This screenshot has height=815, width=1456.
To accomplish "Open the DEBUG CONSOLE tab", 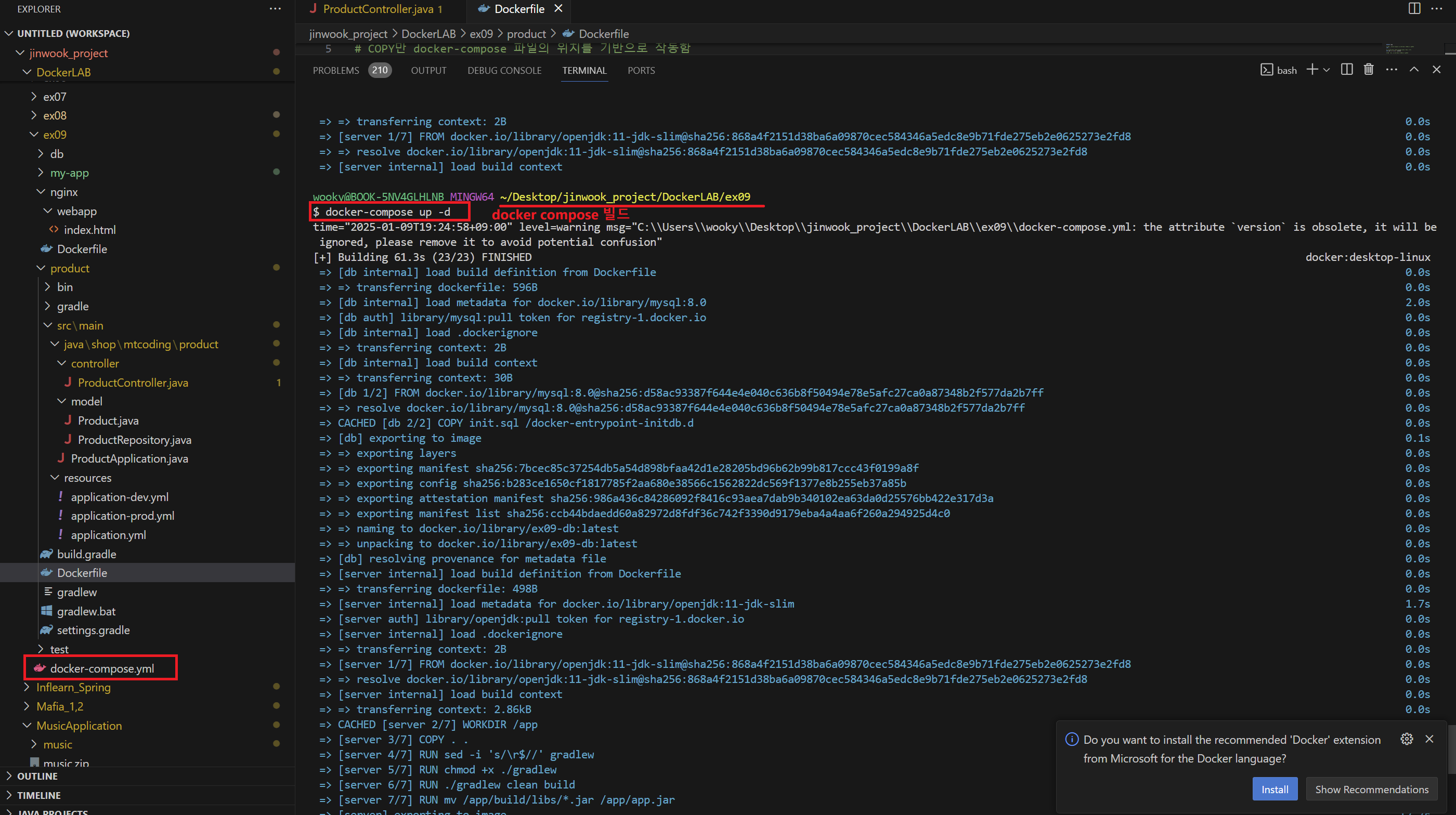I will click(x=504, y=71).
